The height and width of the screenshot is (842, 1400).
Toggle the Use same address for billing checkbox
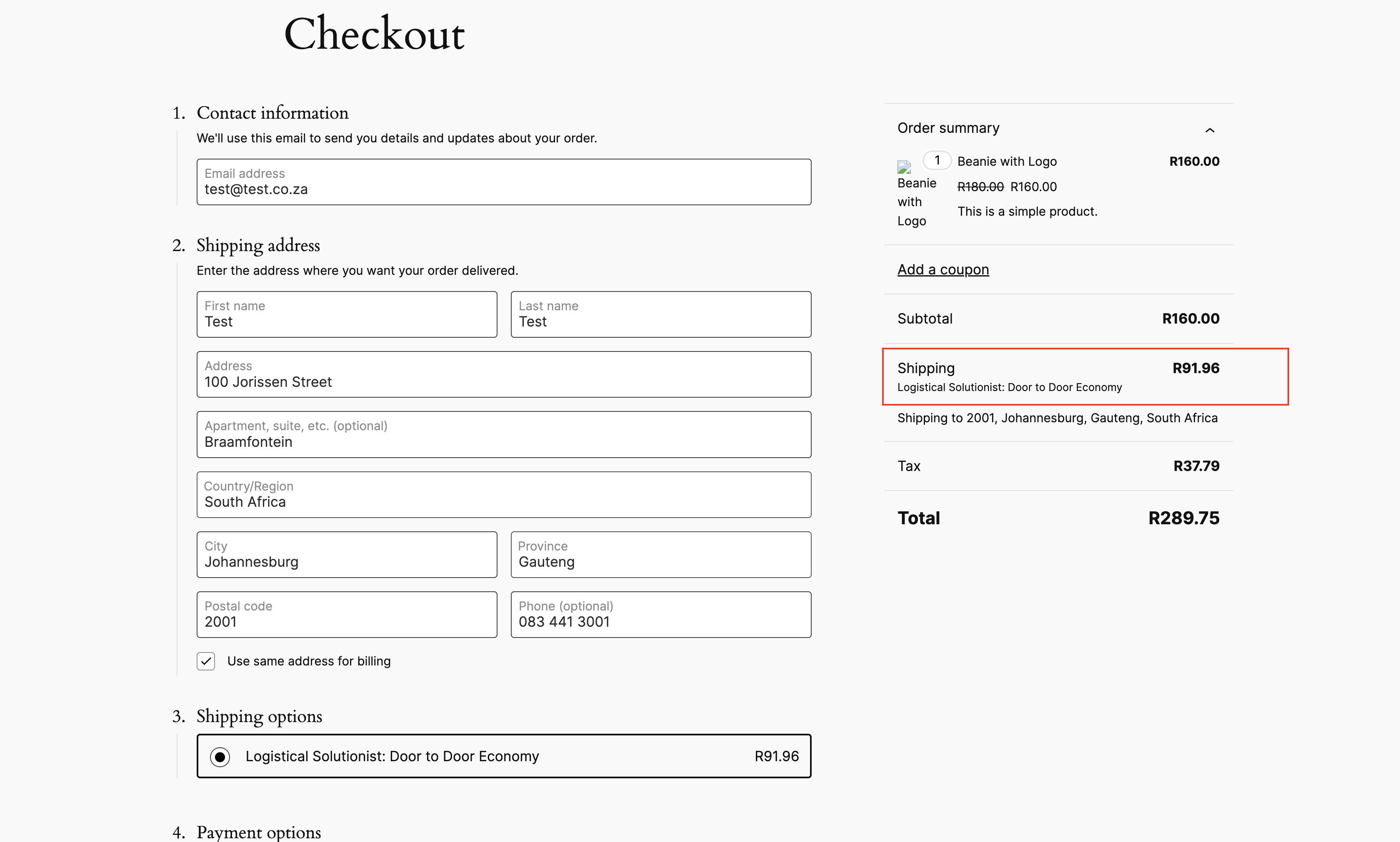(205, 661)
